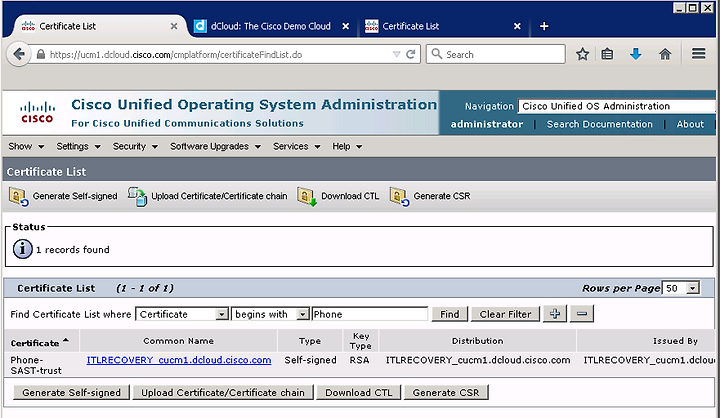Image resolution: width=720 pixels, height=418 pixels.
Task: Close the dCloud Demo Cloud tab
Action: point(346,26)
